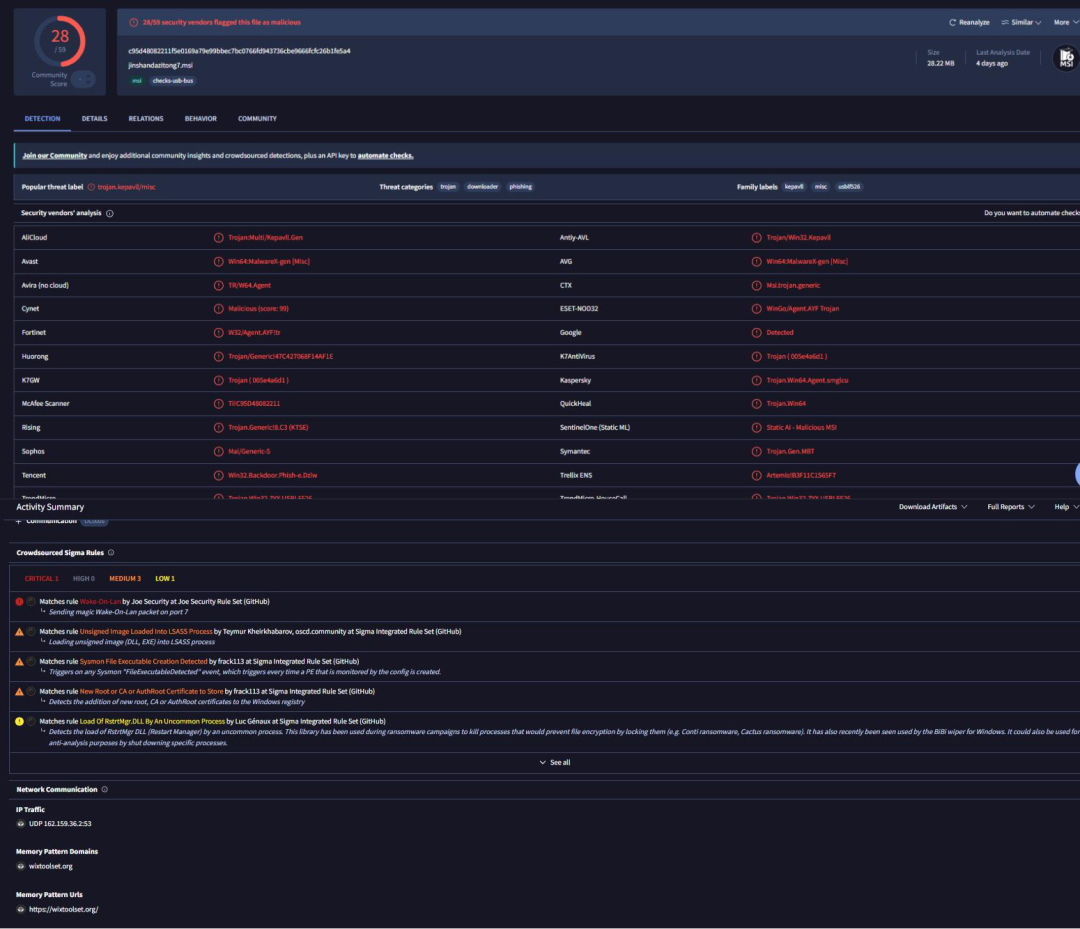Screen dimensions: 1080x929
Task: Open 'Sysmon File Executable Creation Detected' link
Action: 143,662
